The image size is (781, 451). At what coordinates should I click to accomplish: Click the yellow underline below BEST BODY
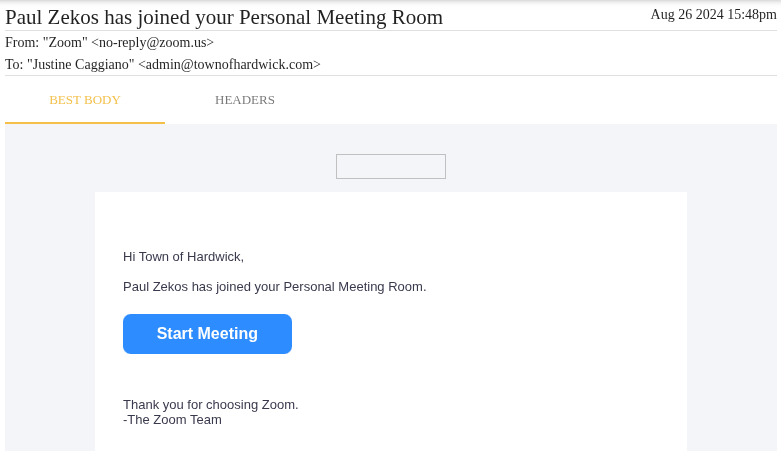(x=85, y=123)
